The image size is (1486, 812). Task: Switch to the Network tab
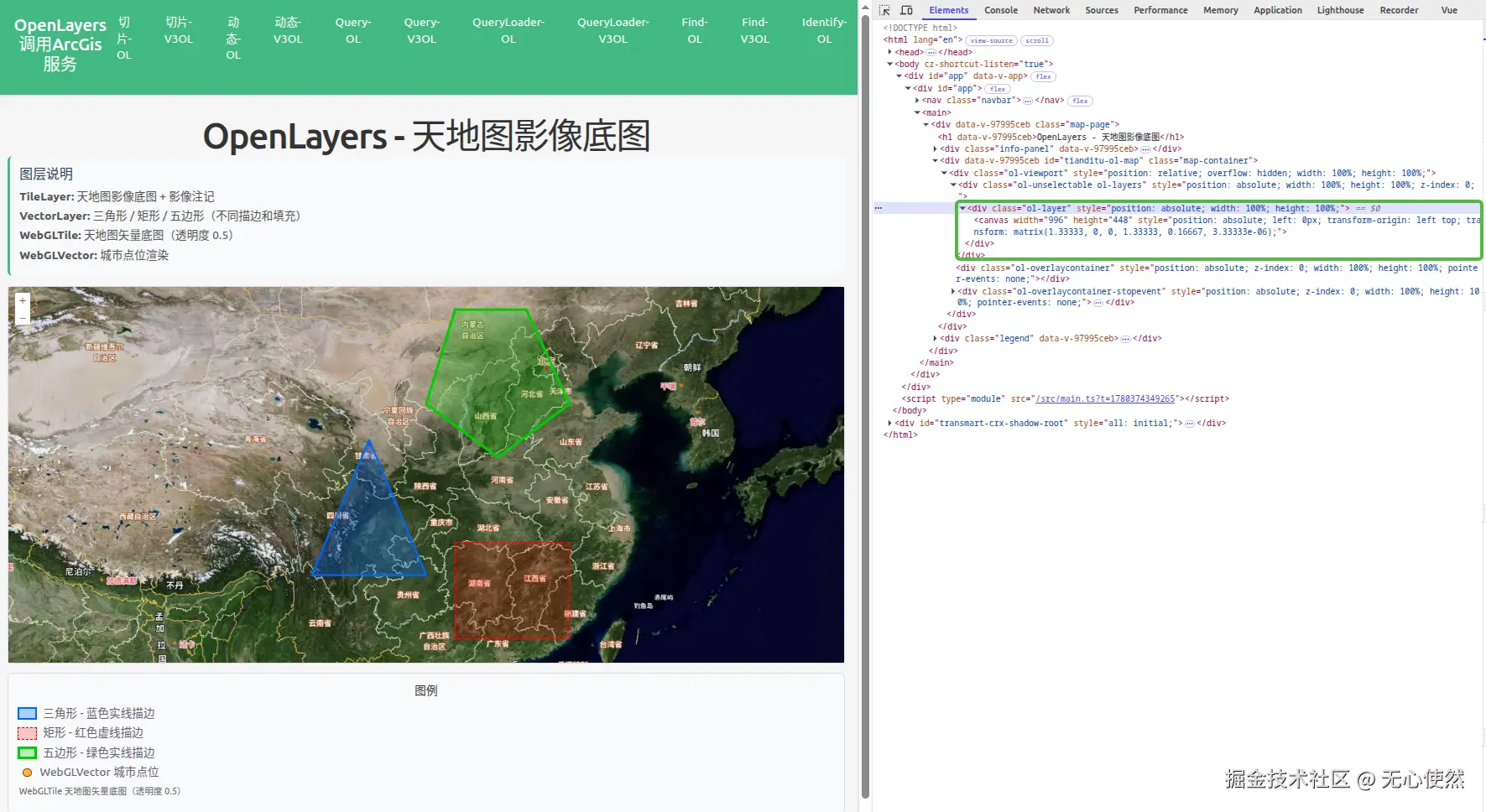[x=1051, y=10]
